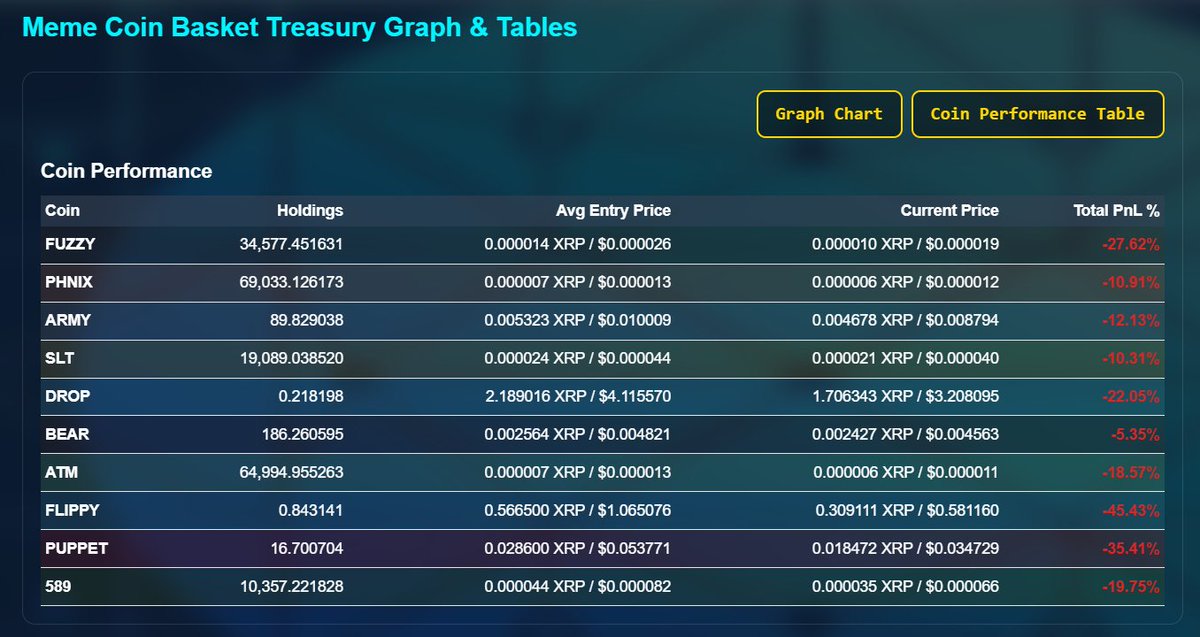Screen dimensions: 1200x637
Task: Select PUPPET holdings 16.700704
Action: tap(306, 548)
